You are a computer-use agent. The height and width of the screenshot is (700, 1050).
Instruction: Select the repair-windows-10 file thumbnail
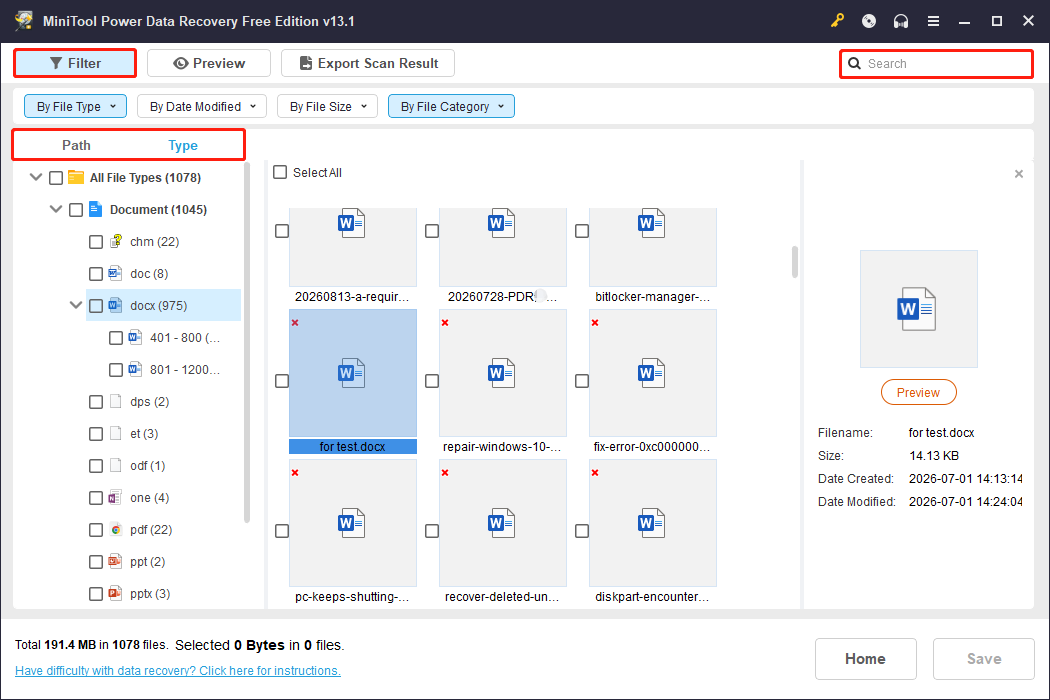503,373
